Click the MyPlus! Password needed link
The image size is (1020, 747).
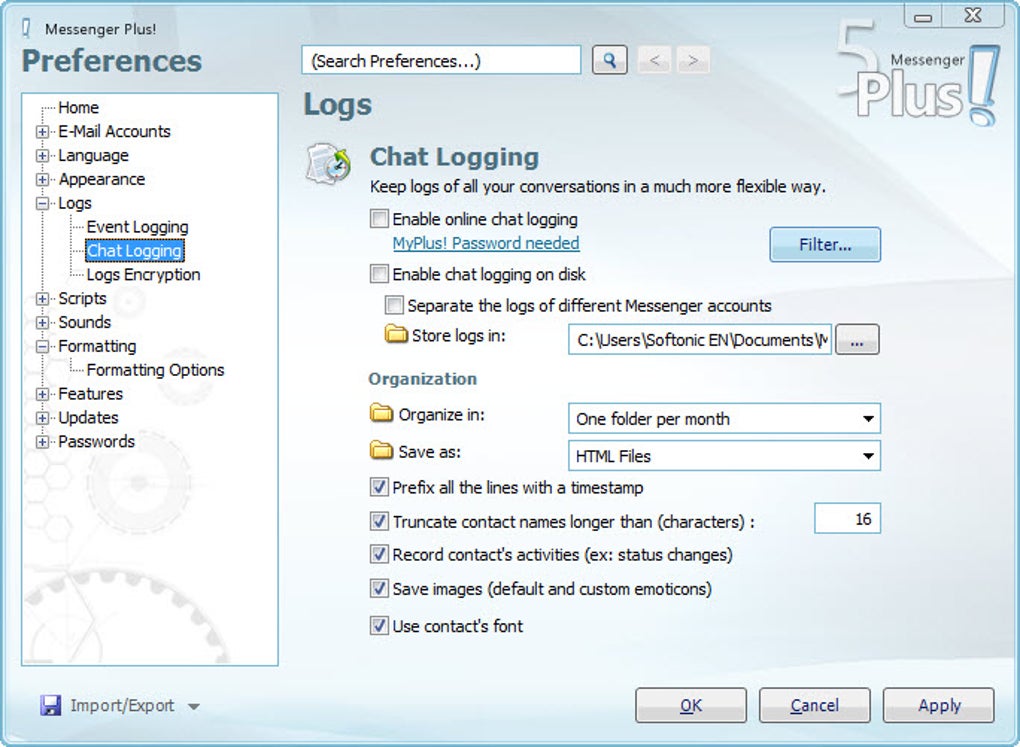click(x=486, y=243)
